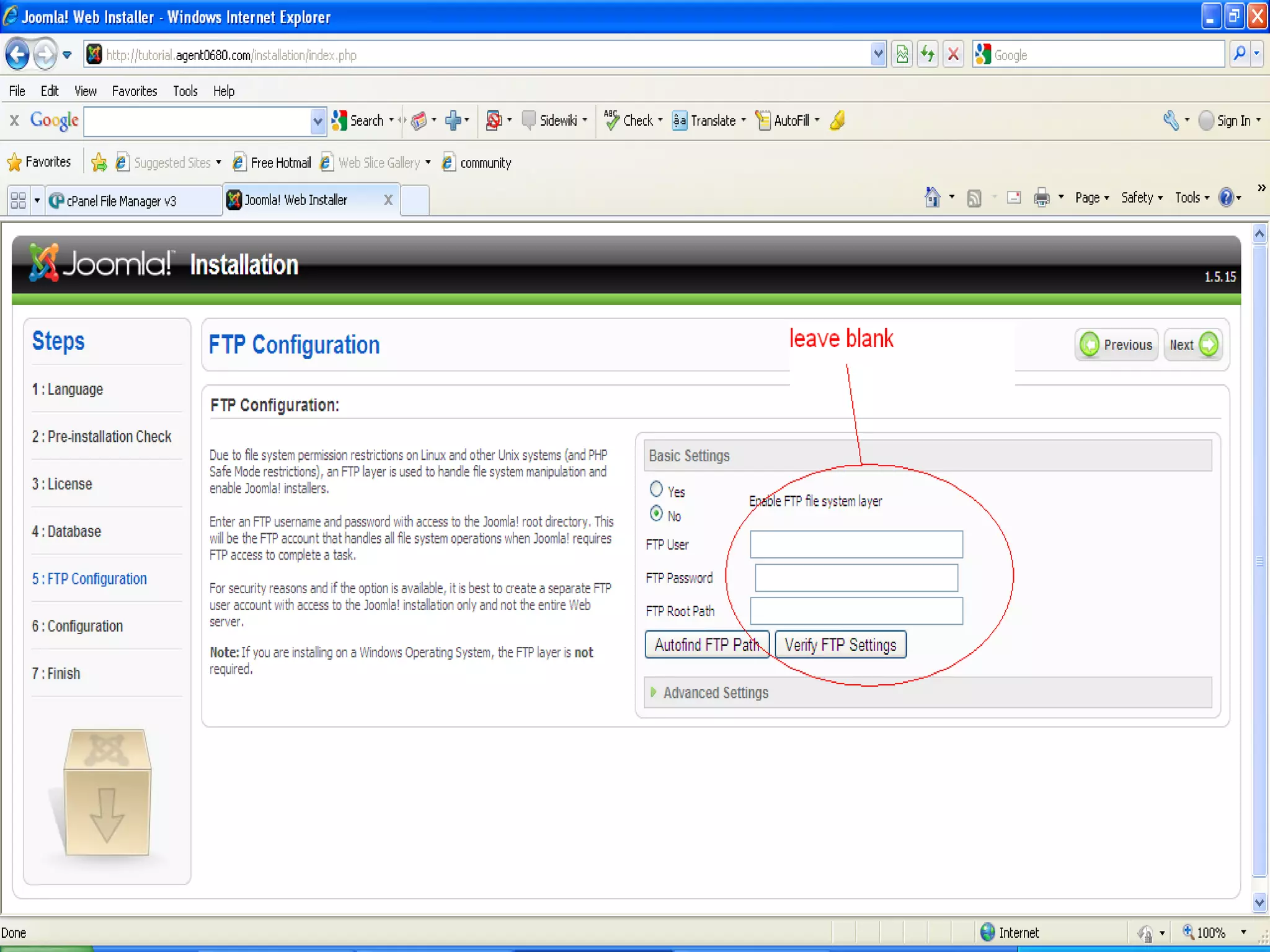
Task: Open the address bar URL dropdown
Action: [877, 55]
